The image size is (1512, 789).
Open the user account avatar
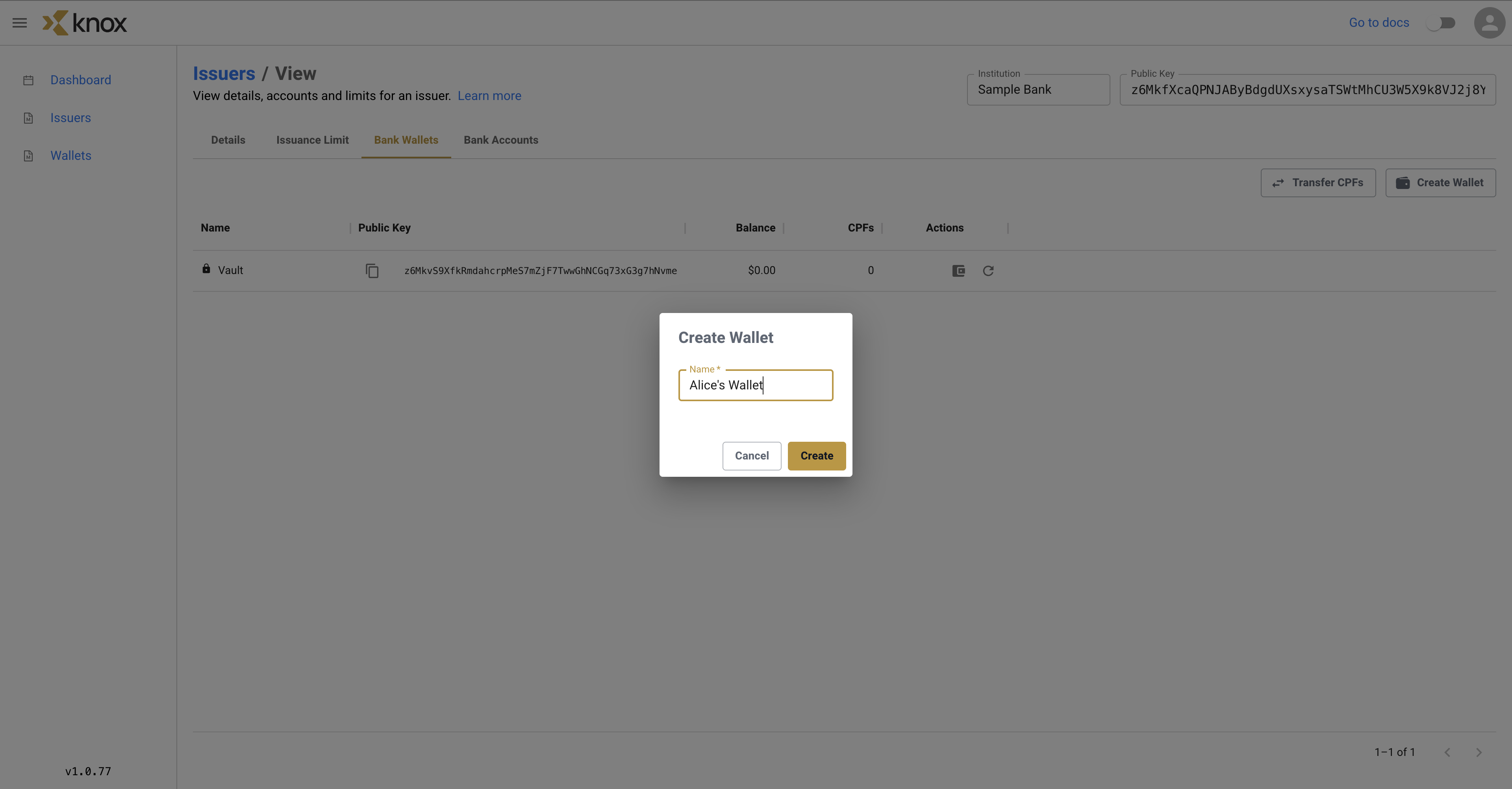(x=1489, y=23)
